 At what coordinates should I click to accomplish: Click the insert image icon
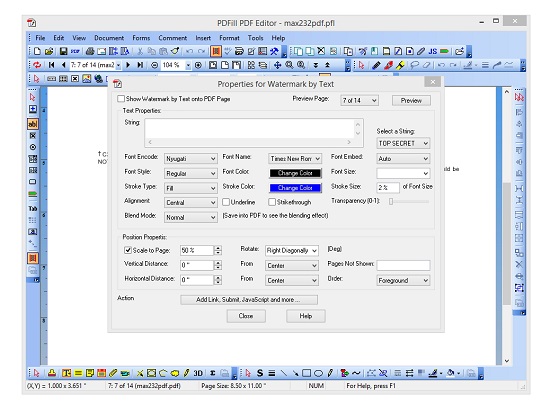pyautogui.click(x=86, y=79)
